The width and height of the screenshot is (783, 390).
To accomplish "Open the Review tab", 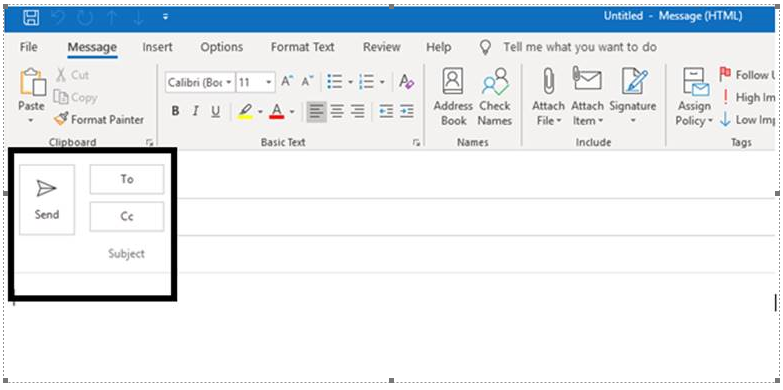I will [382, 47].
